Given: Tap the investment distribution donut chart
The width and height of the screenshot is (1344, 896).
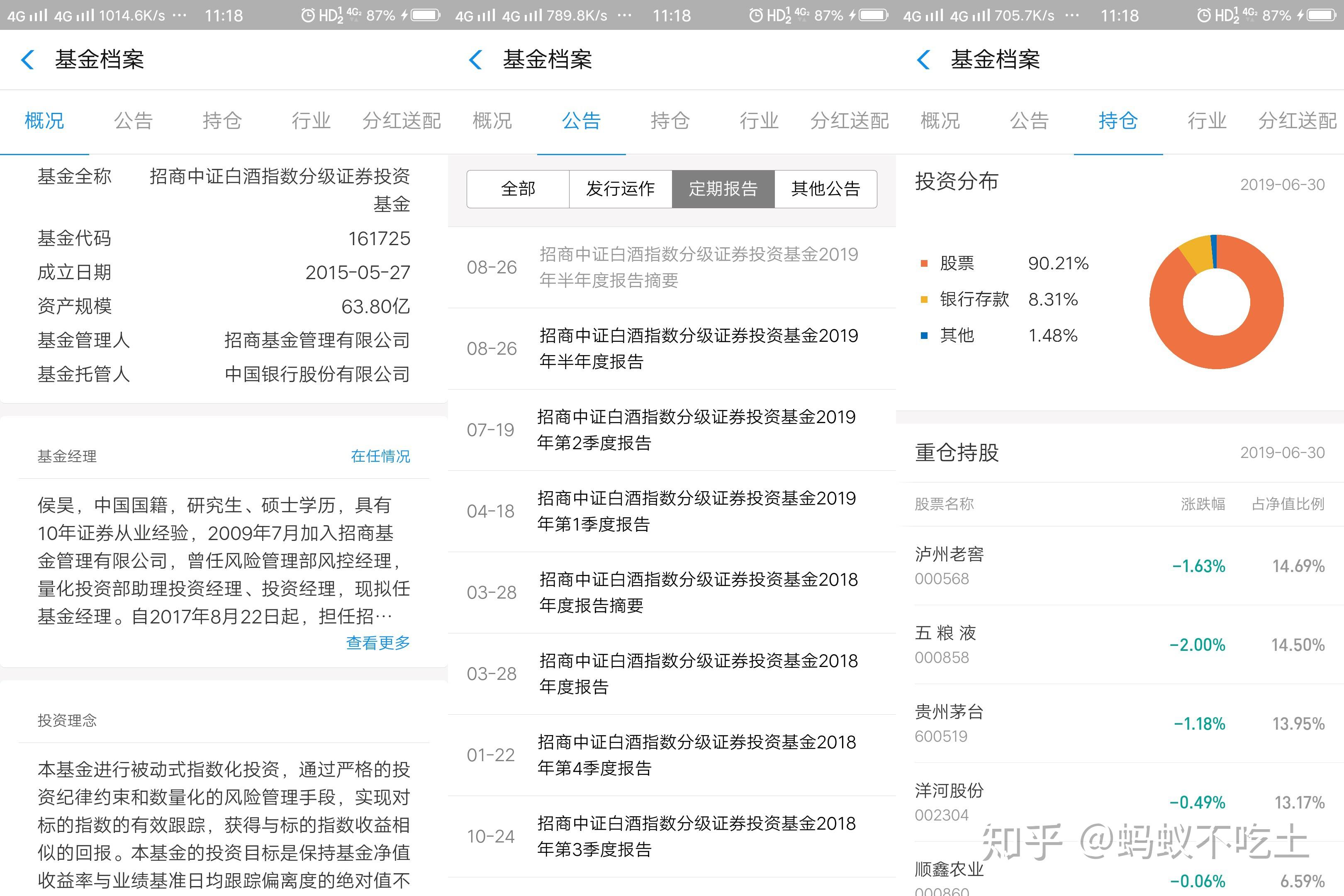Looking at the screenshot, I should pyautogui.click(x=1217, y=302).
